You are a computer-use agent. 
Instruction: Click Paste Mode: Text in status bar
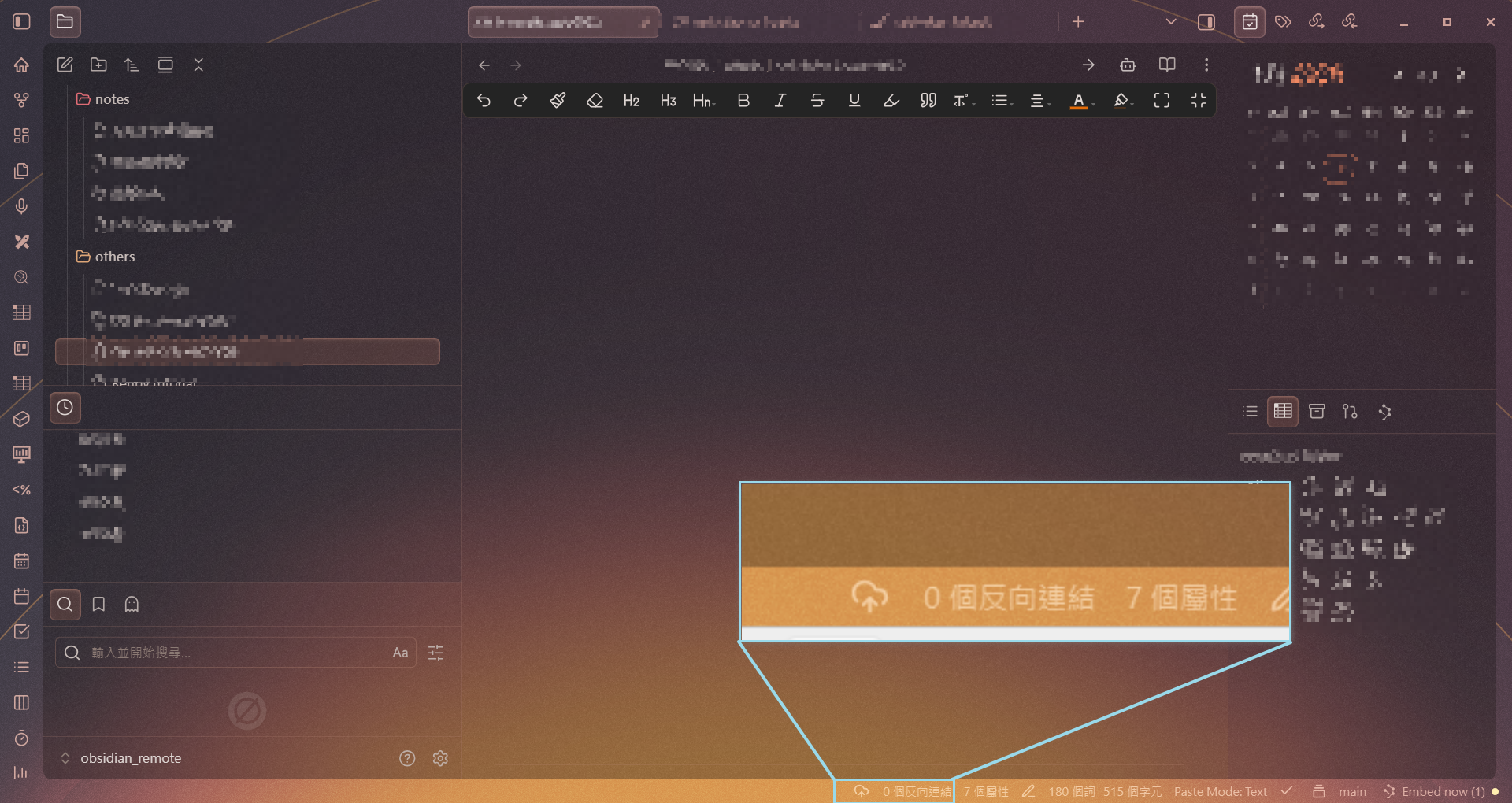(1221, 791)
